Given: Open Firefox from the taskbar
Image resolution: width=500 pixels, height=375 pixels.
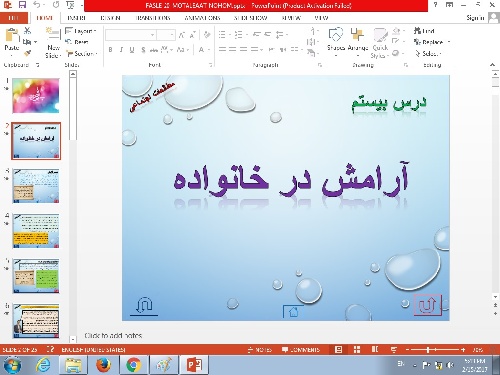Looking at the screenshot, I should tap(103, 365).
